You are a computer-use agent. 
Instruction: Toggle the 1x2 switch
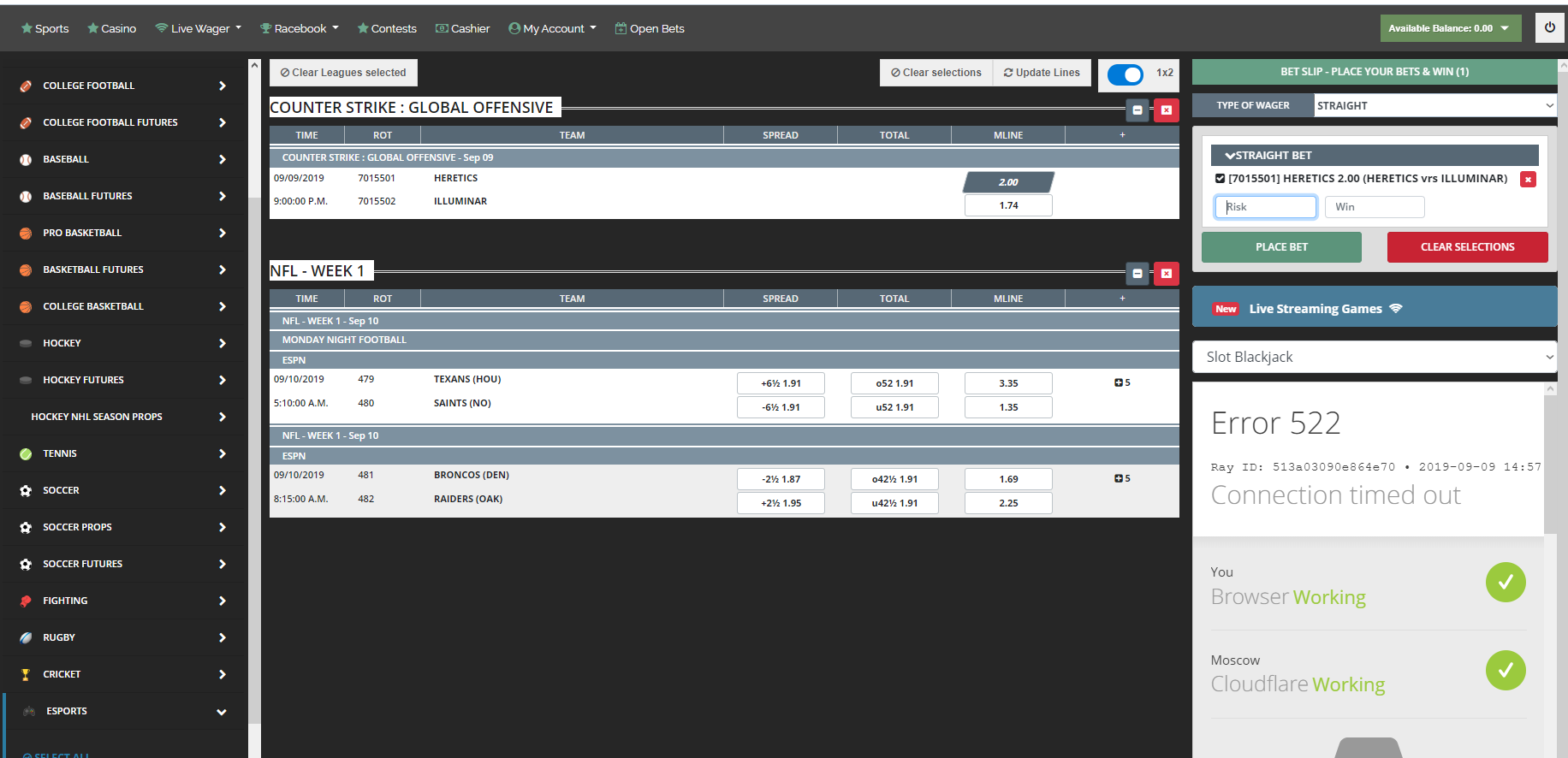[1125, 74]
